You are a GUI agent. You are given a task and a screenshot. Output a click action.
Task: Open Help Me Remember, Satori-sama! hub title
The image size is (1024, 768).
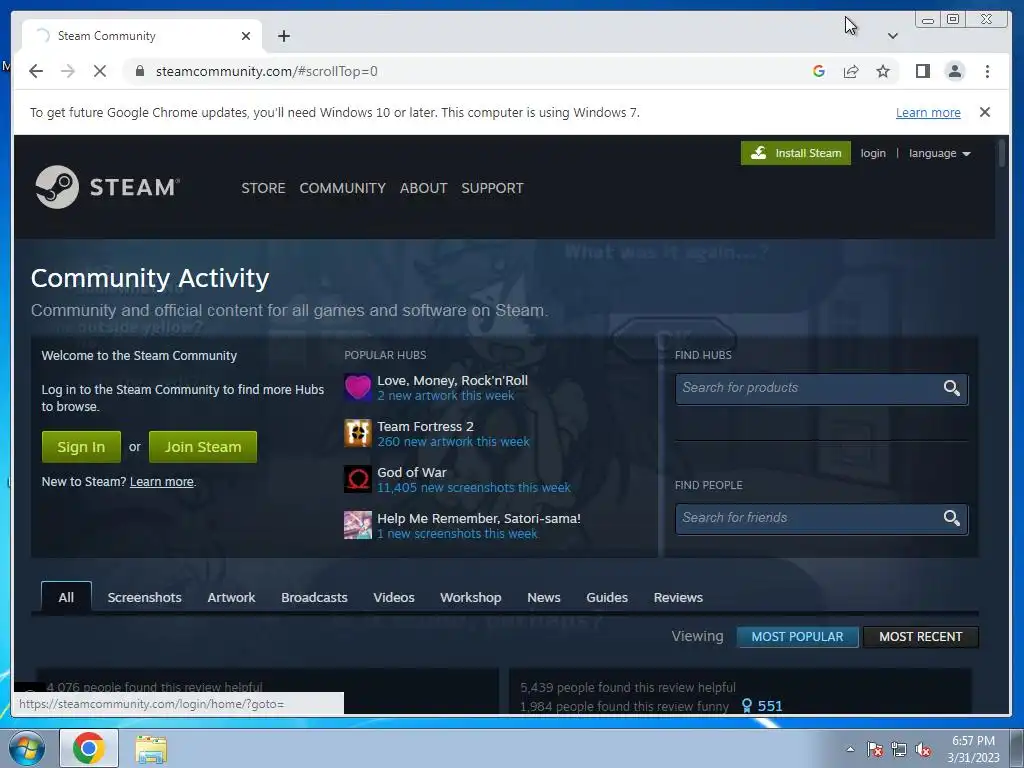479,519
